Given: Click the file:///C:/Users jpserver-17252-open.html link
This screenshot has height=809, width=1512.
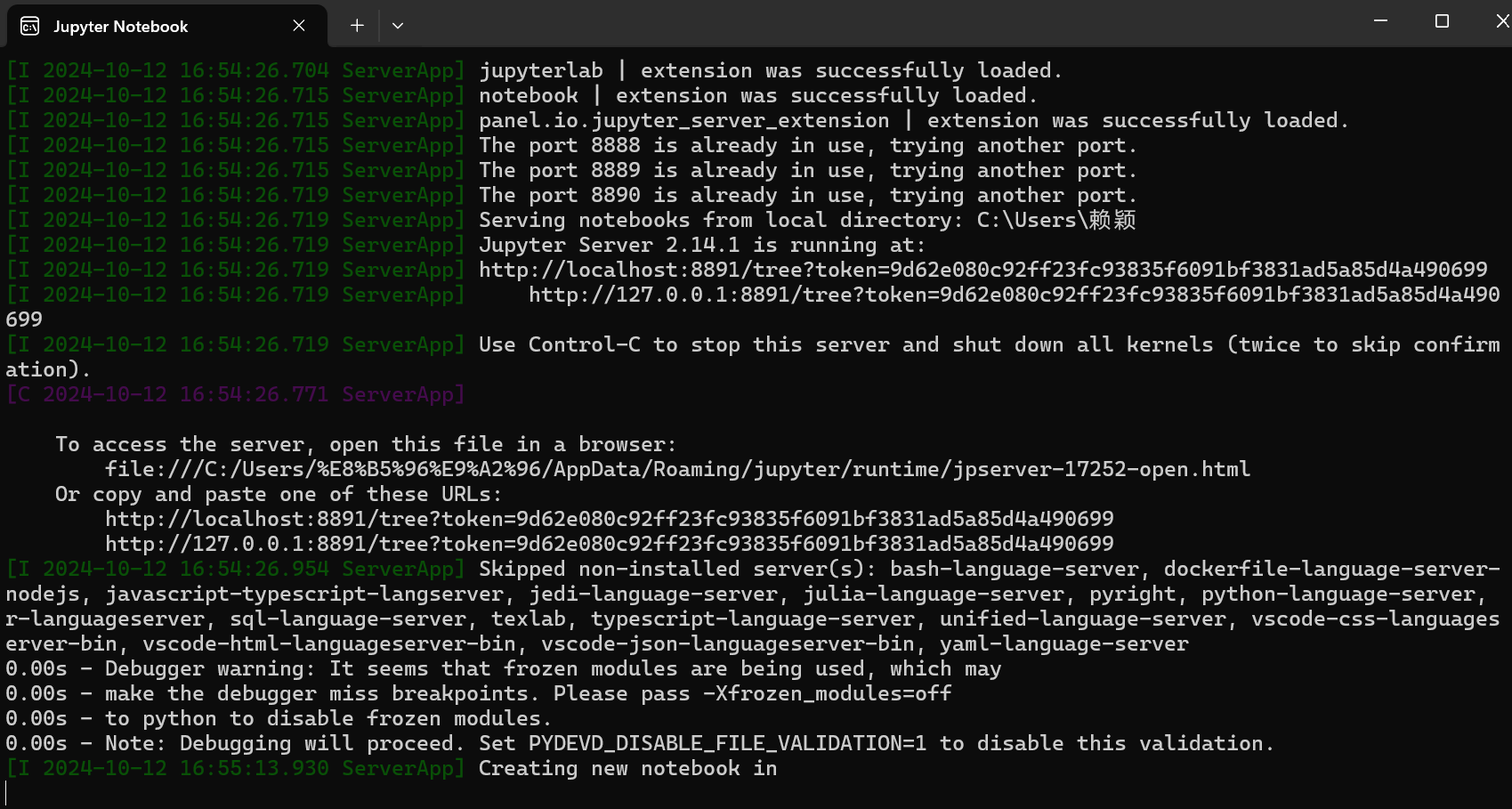Looking at the screenshot, I should (x=678, y=469).
